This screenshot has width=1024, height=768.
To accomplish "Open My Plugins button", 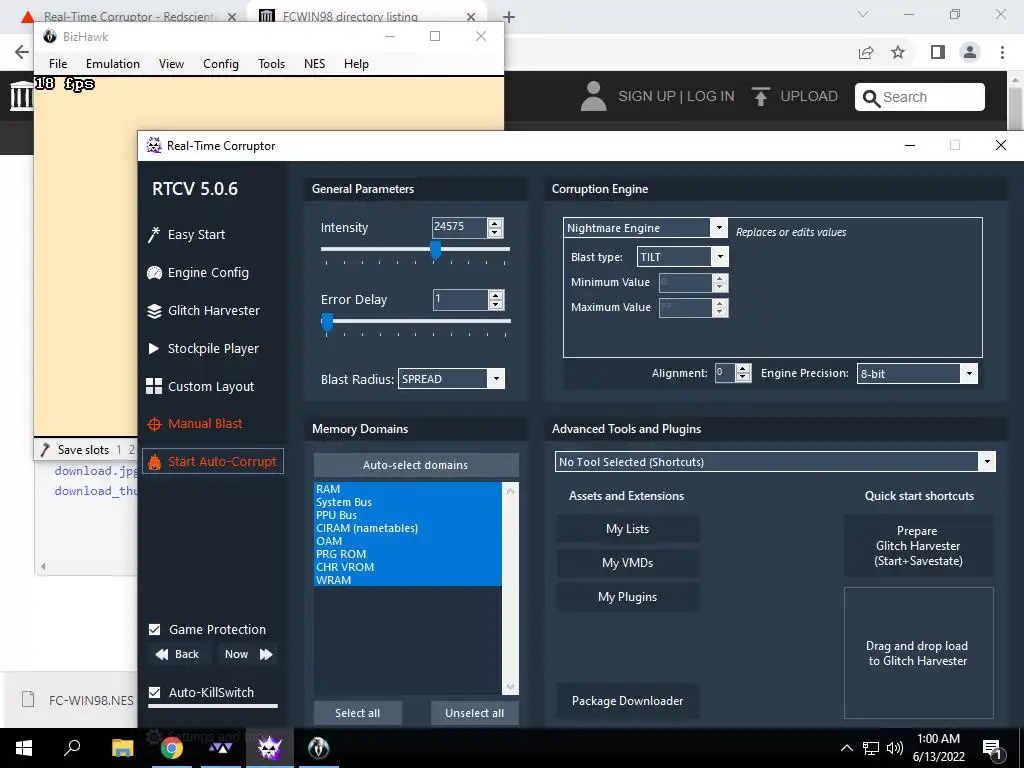I will 628,597.
